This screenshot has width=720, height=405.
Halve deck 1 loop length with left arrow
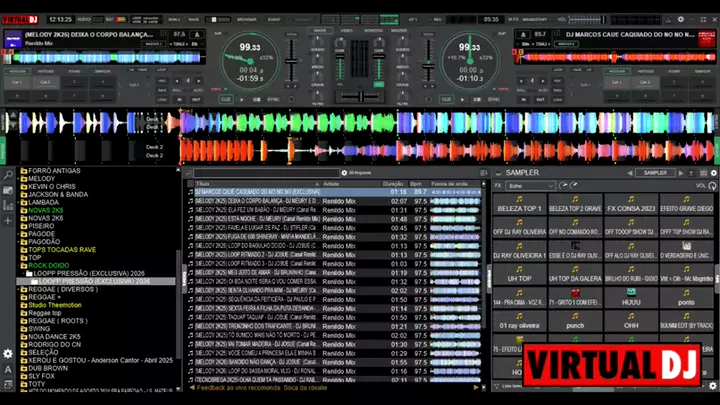point(177,81)
